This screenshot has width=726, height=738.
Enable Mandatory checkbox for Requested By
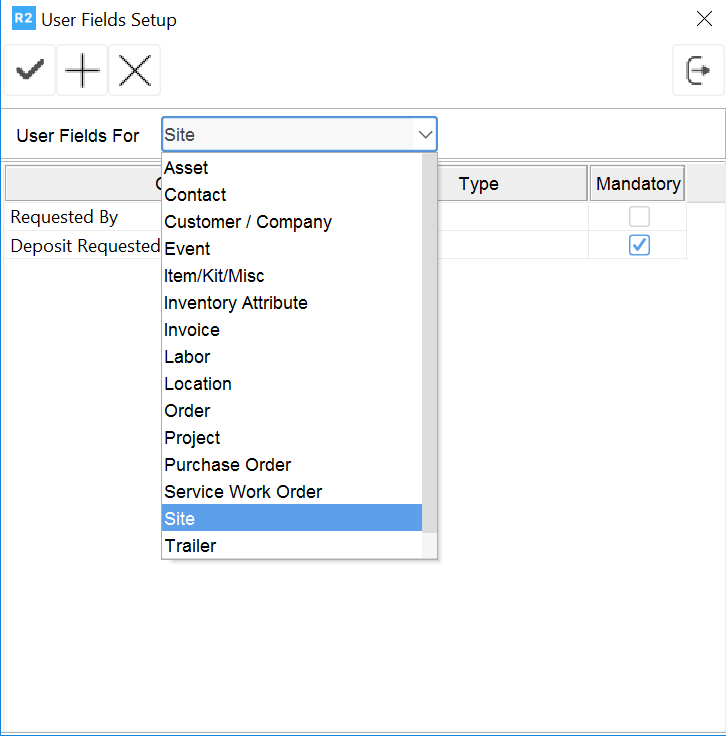tap(639, 217)
